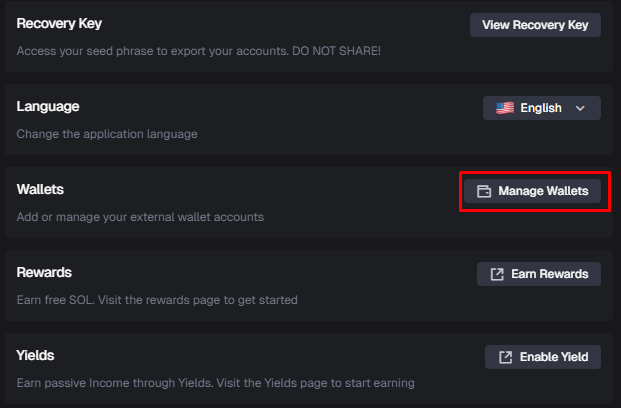Hit the Enable Yield button label
Image resolution: width=621 pixels, height=408 pixels.
pyautogui.click(x=554, y=357)
